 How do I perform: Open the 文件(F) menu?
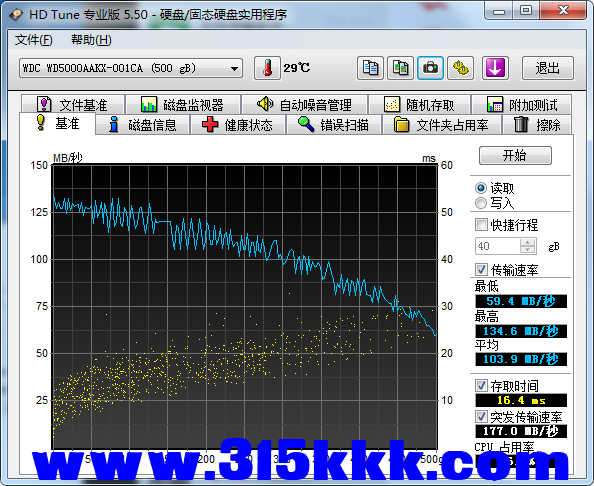34,40
